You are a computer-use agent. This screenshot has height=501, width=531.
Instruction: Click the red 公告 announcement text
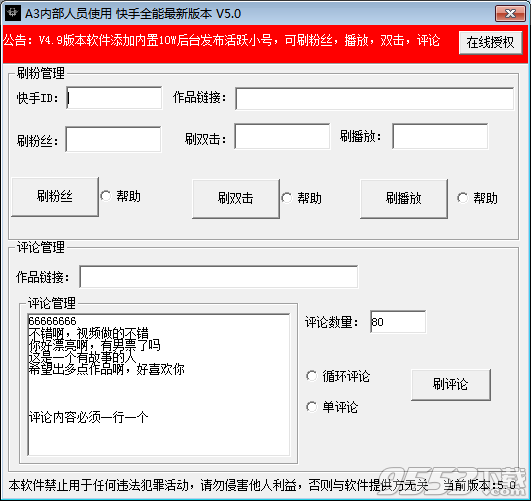222,41
